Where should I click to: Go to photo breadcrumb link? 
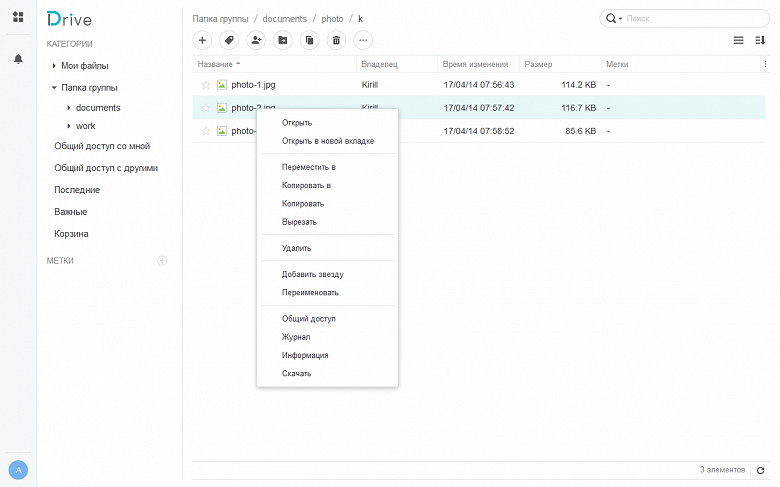(332, 19)
